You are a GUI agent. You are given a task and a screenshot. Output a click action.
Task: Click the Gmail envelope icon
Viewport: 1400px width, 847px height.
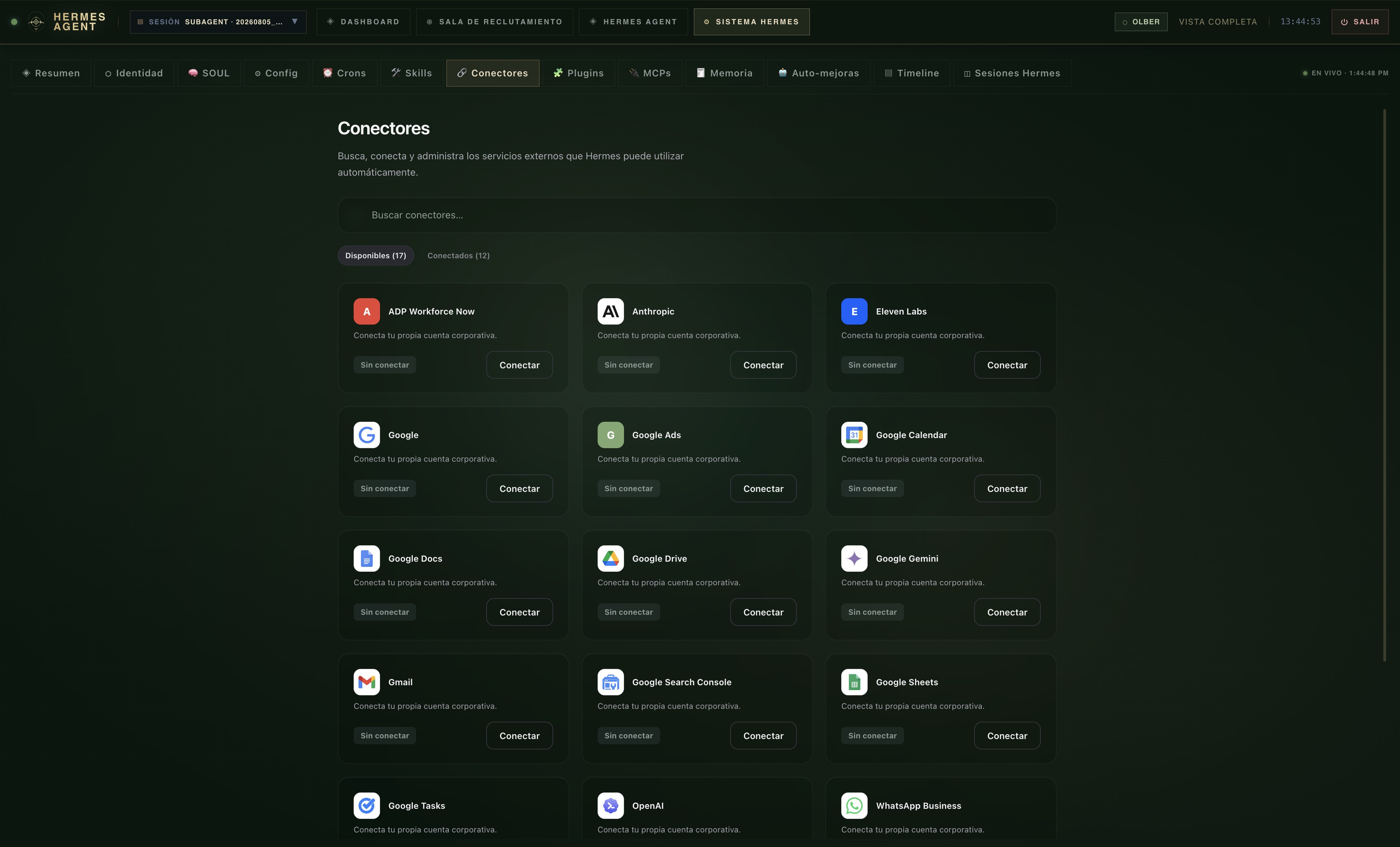(366, 682)
